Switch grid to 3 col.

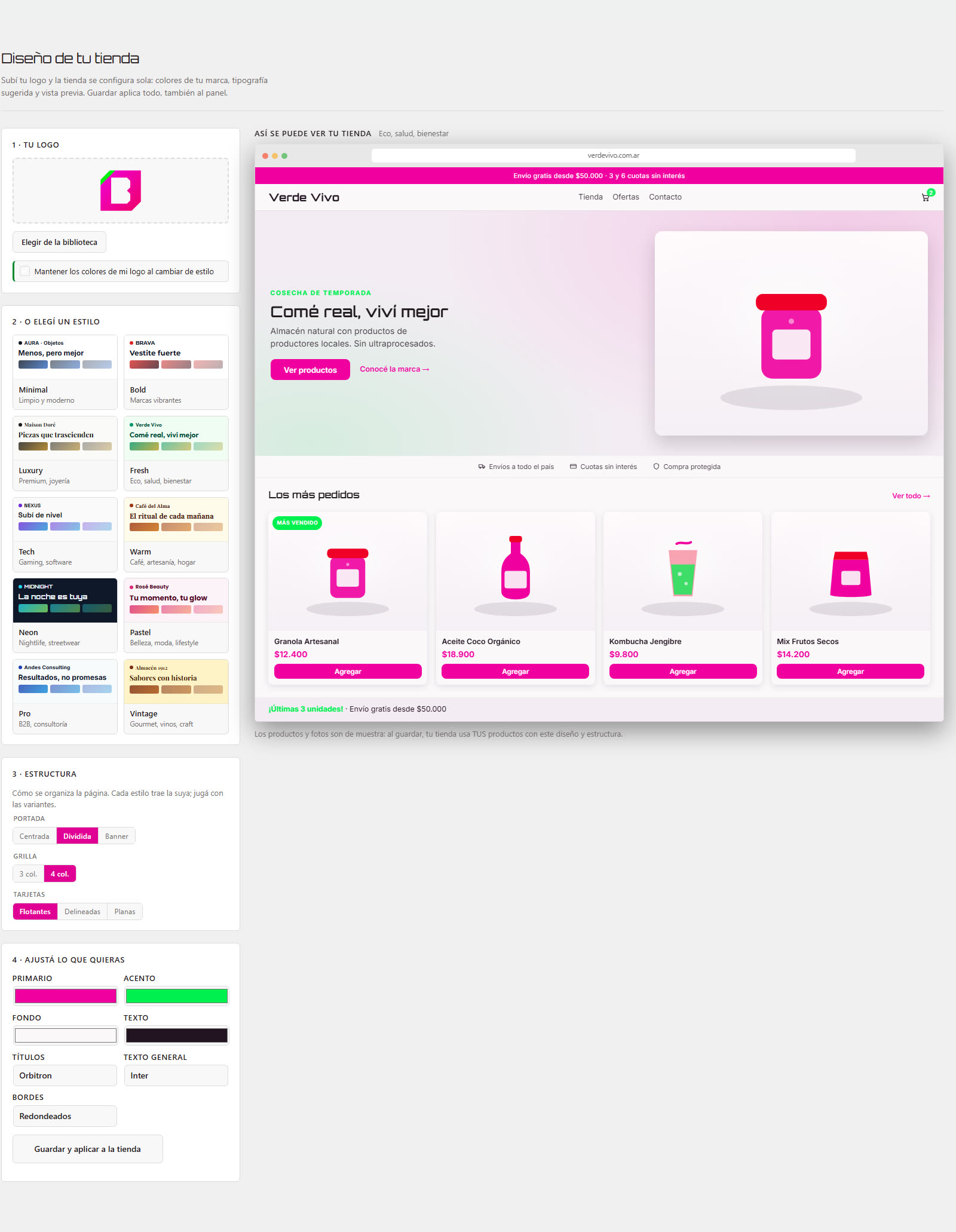tap(28, 874)
